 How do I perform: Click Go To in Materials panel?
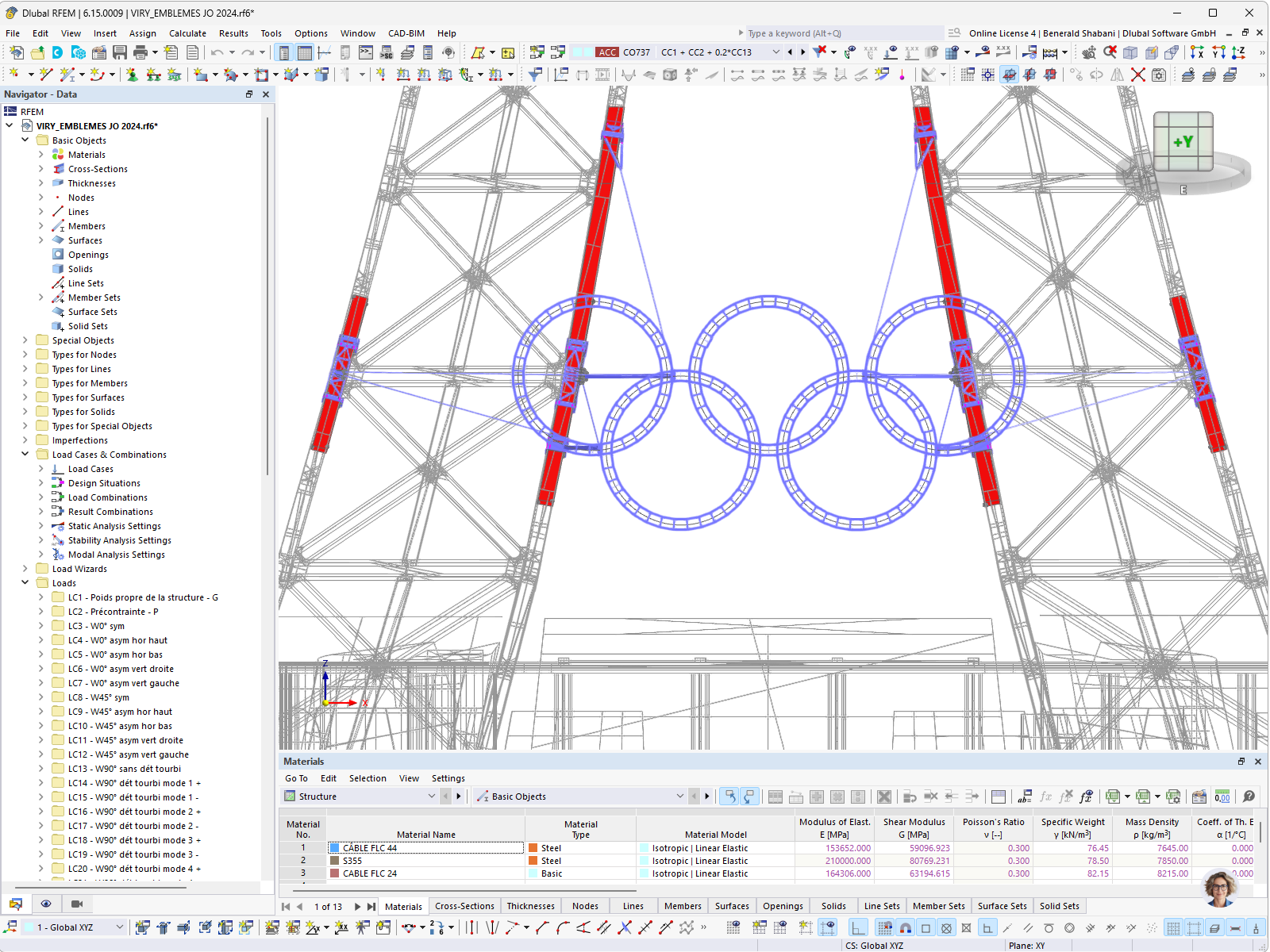296,778
